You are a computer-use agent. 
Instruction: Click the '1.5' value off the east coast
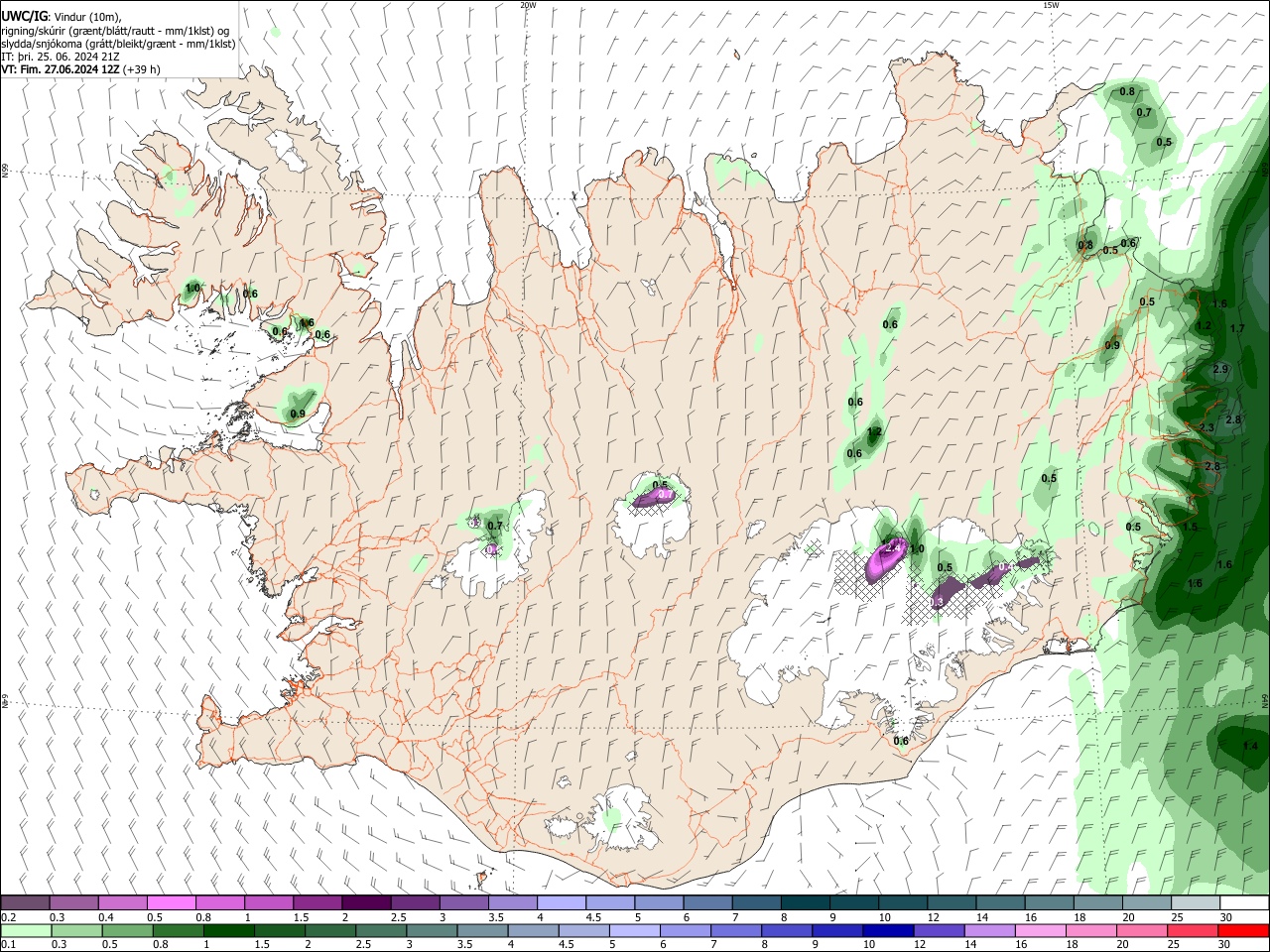click(1191, 527)
